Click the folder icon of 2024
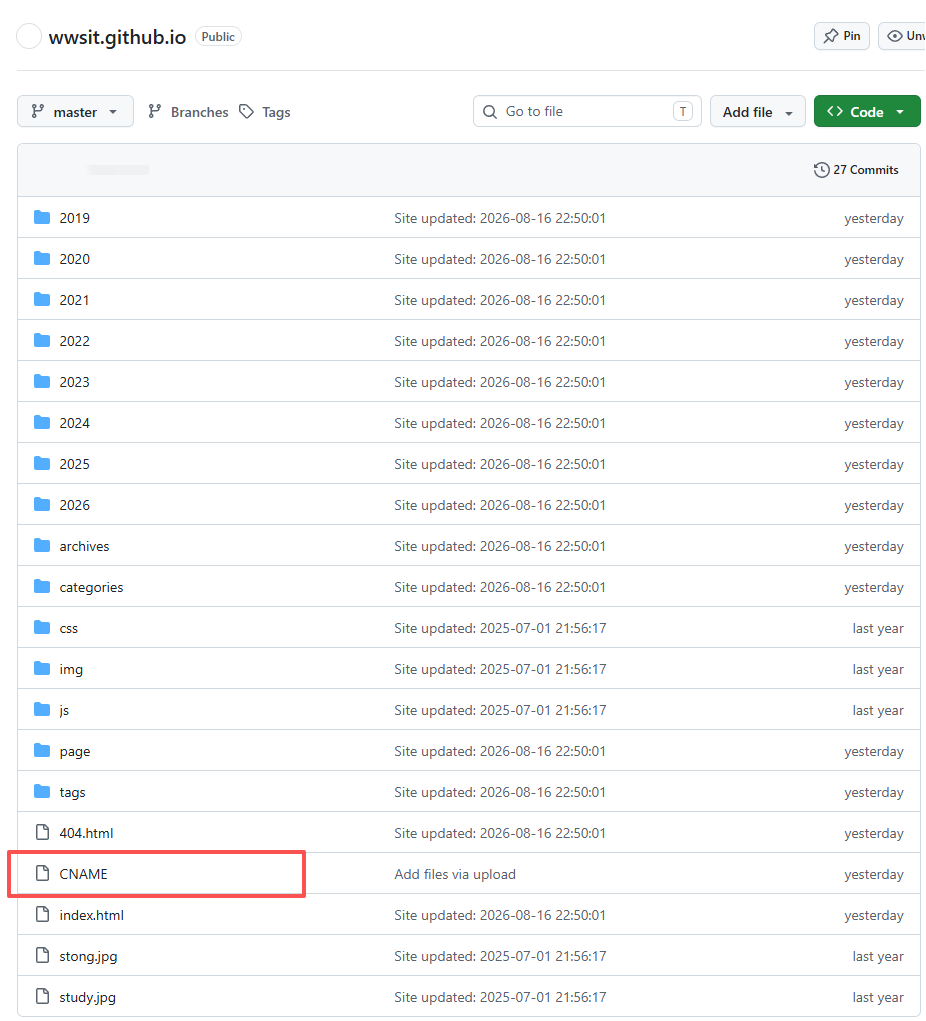The width and height of the screenshot is (926, 1021). point(42,423)
